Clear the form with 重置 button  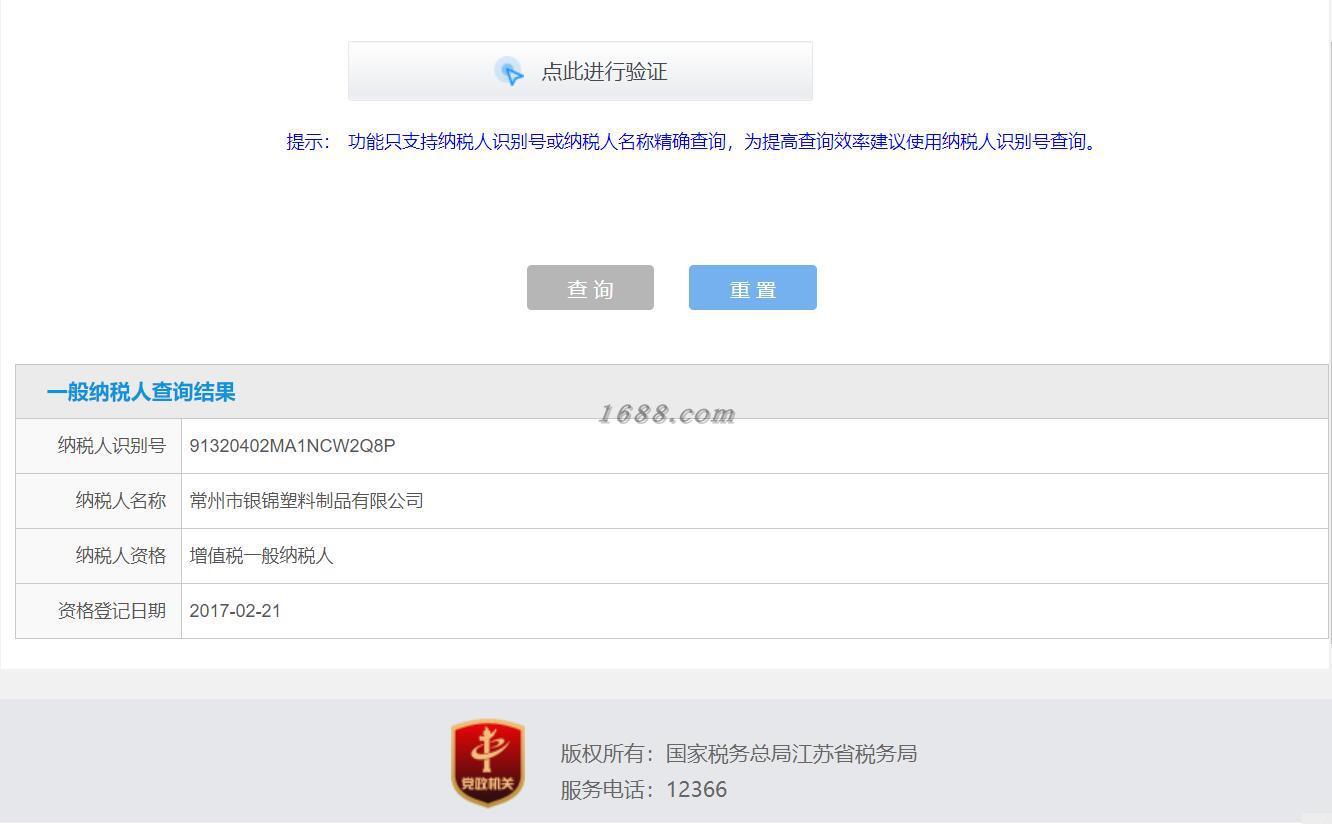click(x=753, y=288)
